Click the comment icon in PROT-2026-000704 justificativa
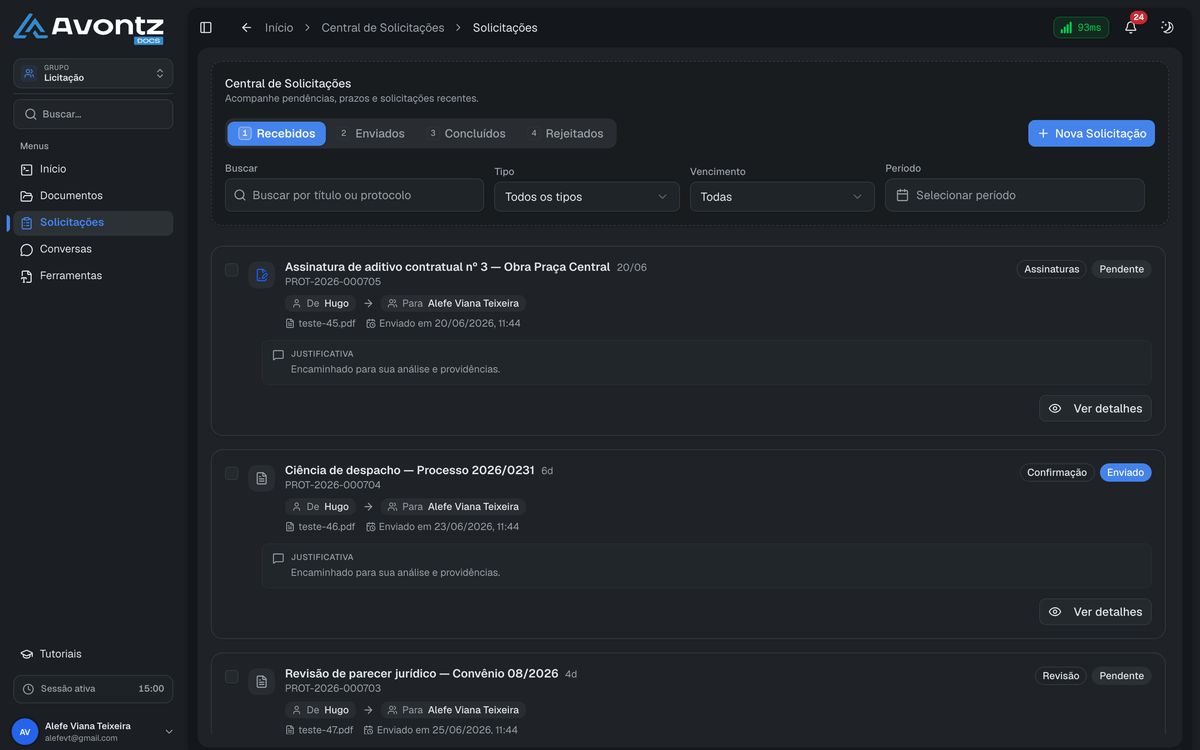The image size is (1200, 750). (x=278, y=558)
